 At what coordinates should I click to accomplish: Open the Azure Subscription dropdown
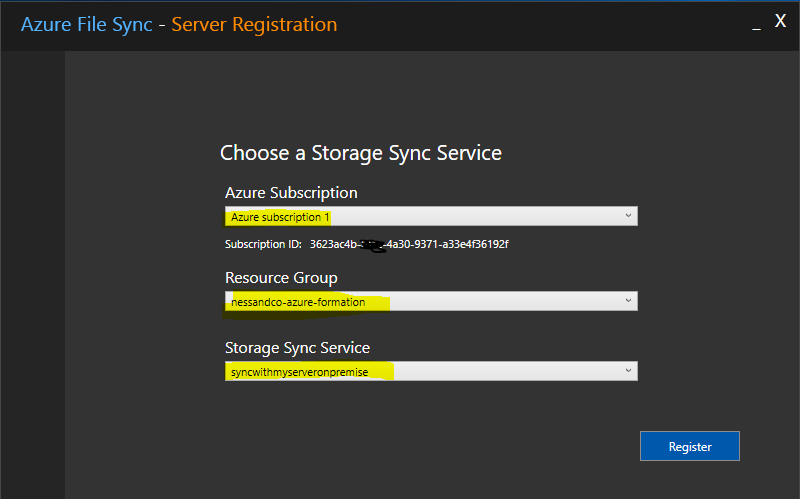click(431, 216)
